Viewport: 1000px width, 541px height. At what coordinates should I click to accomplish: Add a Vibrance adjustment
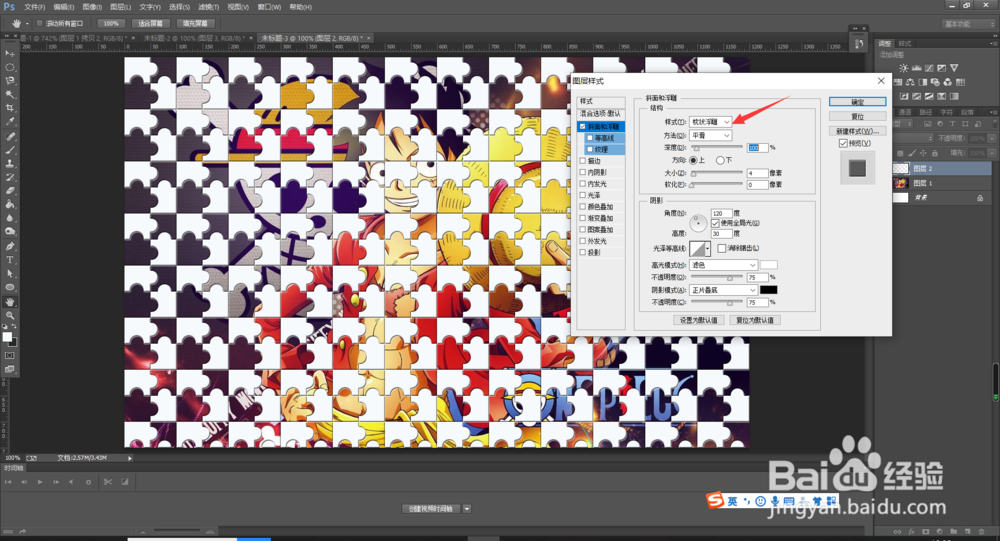954,68
